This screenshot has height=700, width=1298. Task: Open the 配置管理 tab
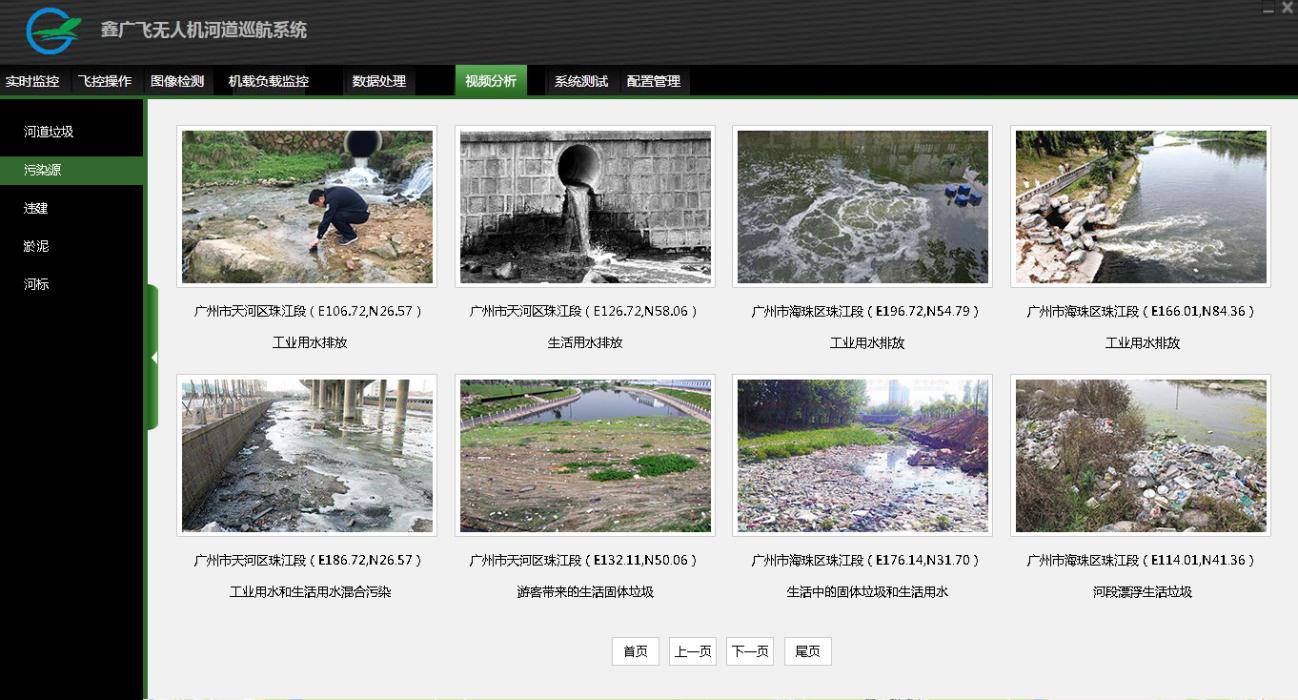[x=654, y=82]
